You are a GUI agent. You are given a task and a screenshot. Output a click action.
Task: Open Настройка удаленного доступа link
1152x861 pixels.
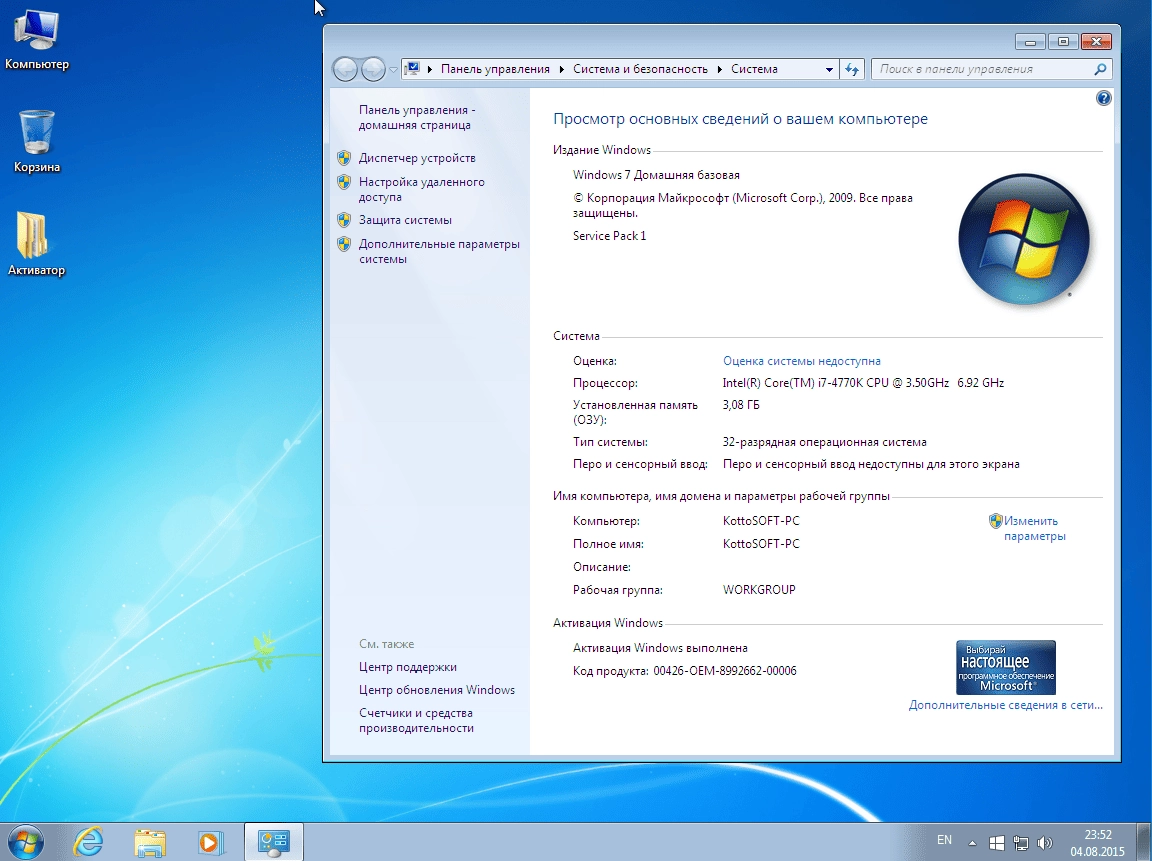click(421, 190)
